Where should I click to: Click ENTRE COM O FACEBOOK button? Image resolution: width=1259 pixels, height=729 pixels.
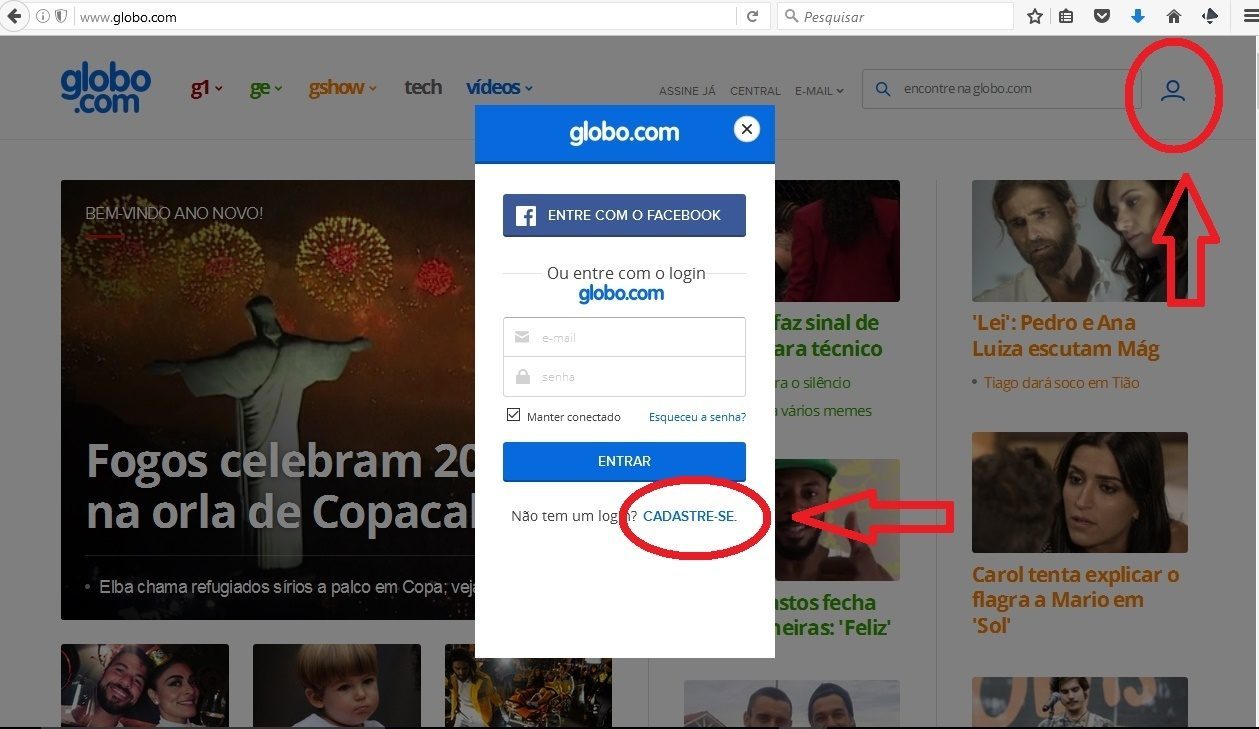click(624, 215)
